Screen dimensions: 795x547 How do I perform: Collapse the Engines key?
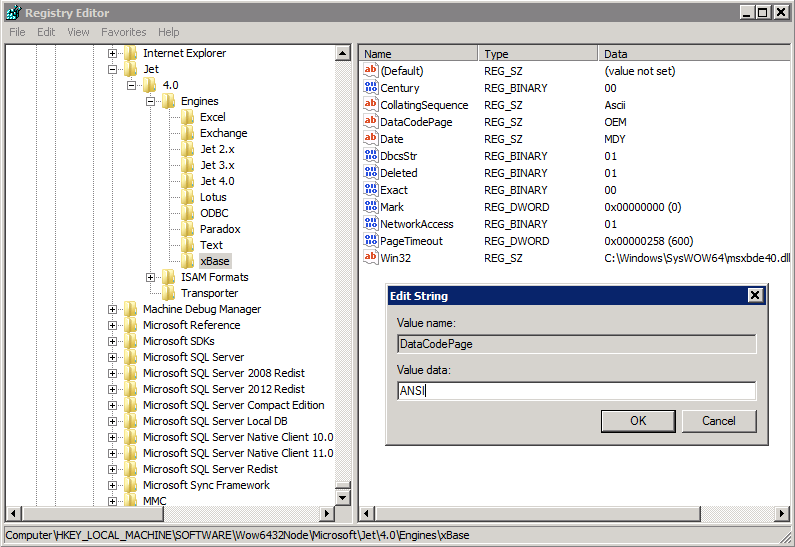tap(150, 101)
